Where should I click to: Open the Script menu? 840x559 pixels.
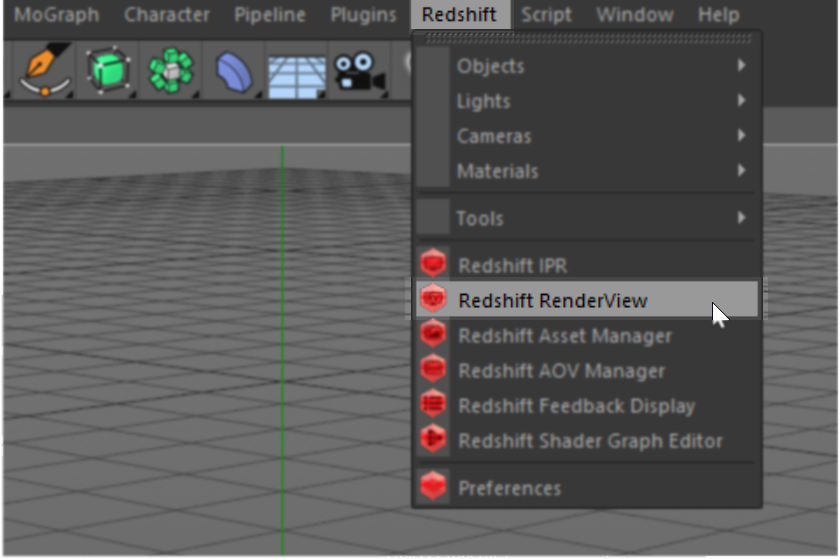point(546,14)
